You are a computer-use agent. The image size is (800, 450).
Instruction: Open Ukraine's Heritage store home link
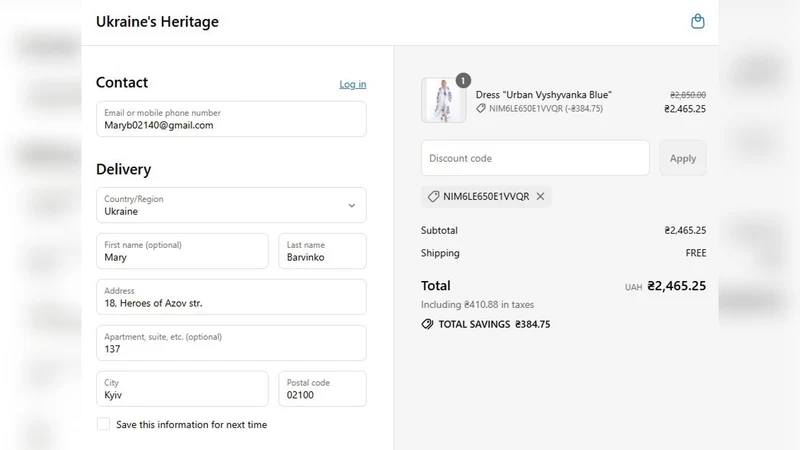coord(157,21)
